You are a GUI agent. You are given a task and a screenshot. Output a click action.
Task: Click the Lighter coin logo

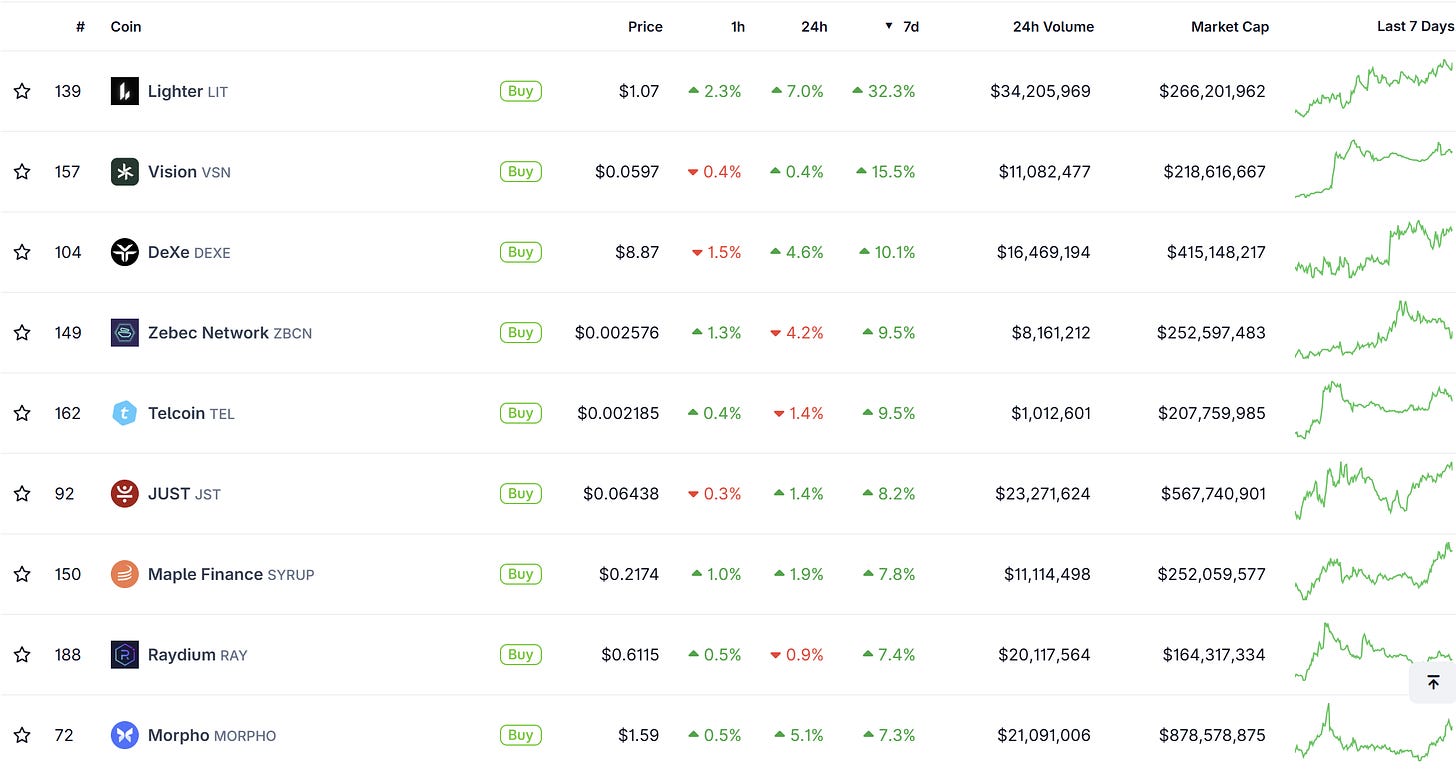click(x=125, y=91)
